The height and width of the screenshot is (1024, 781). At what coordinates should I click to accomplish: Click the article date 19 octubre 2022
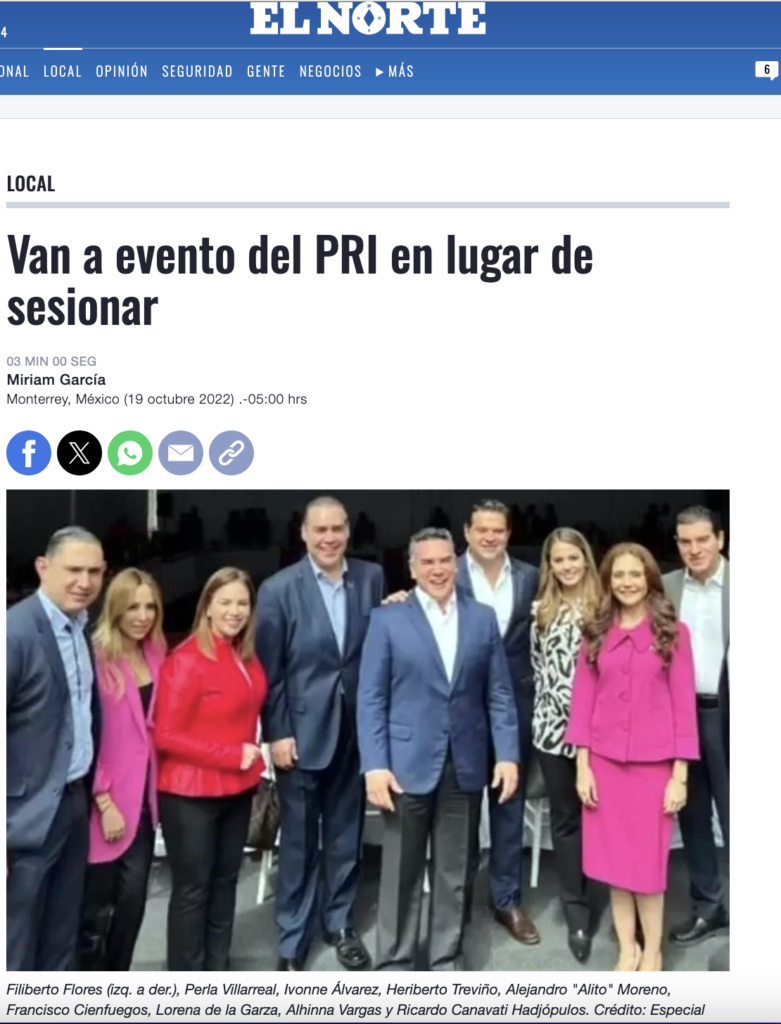pos(179,399)
